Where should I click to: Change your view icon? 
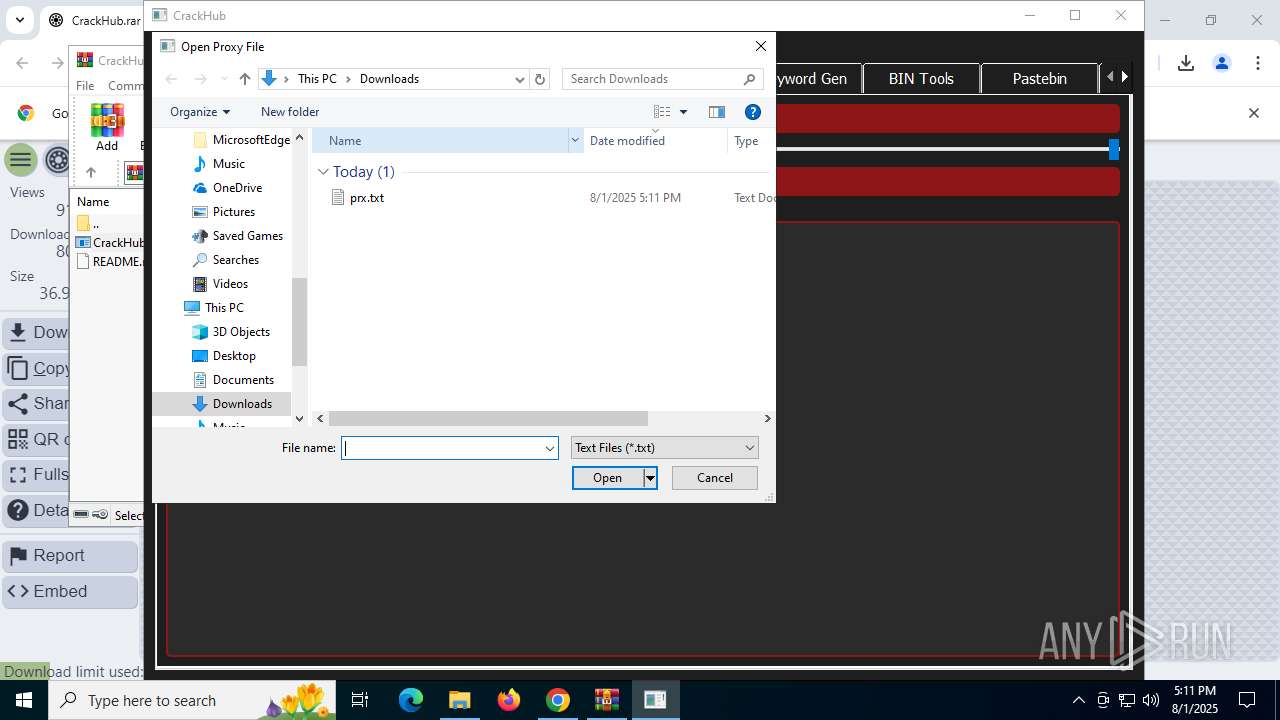click(662, 112)
